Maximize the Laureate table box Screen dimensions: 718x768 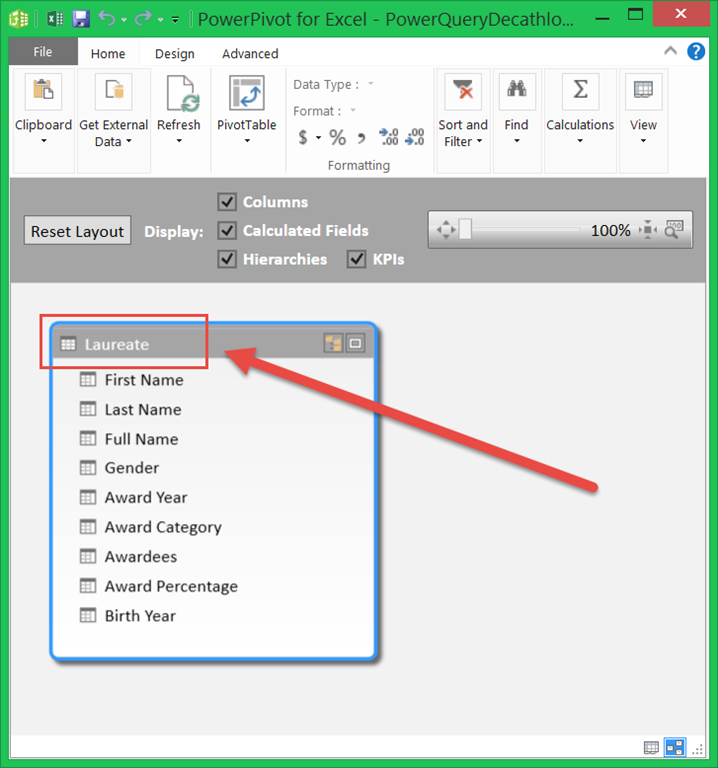point(355,343)
